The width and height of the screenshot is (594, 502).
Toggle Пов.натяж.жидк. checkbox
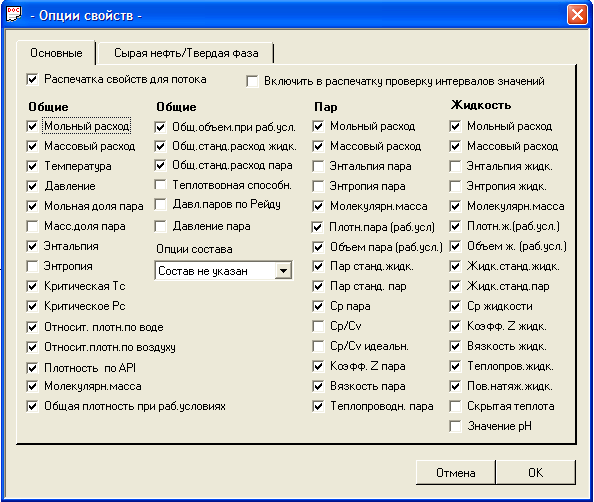pyautogui.click(x=455, y=386)
